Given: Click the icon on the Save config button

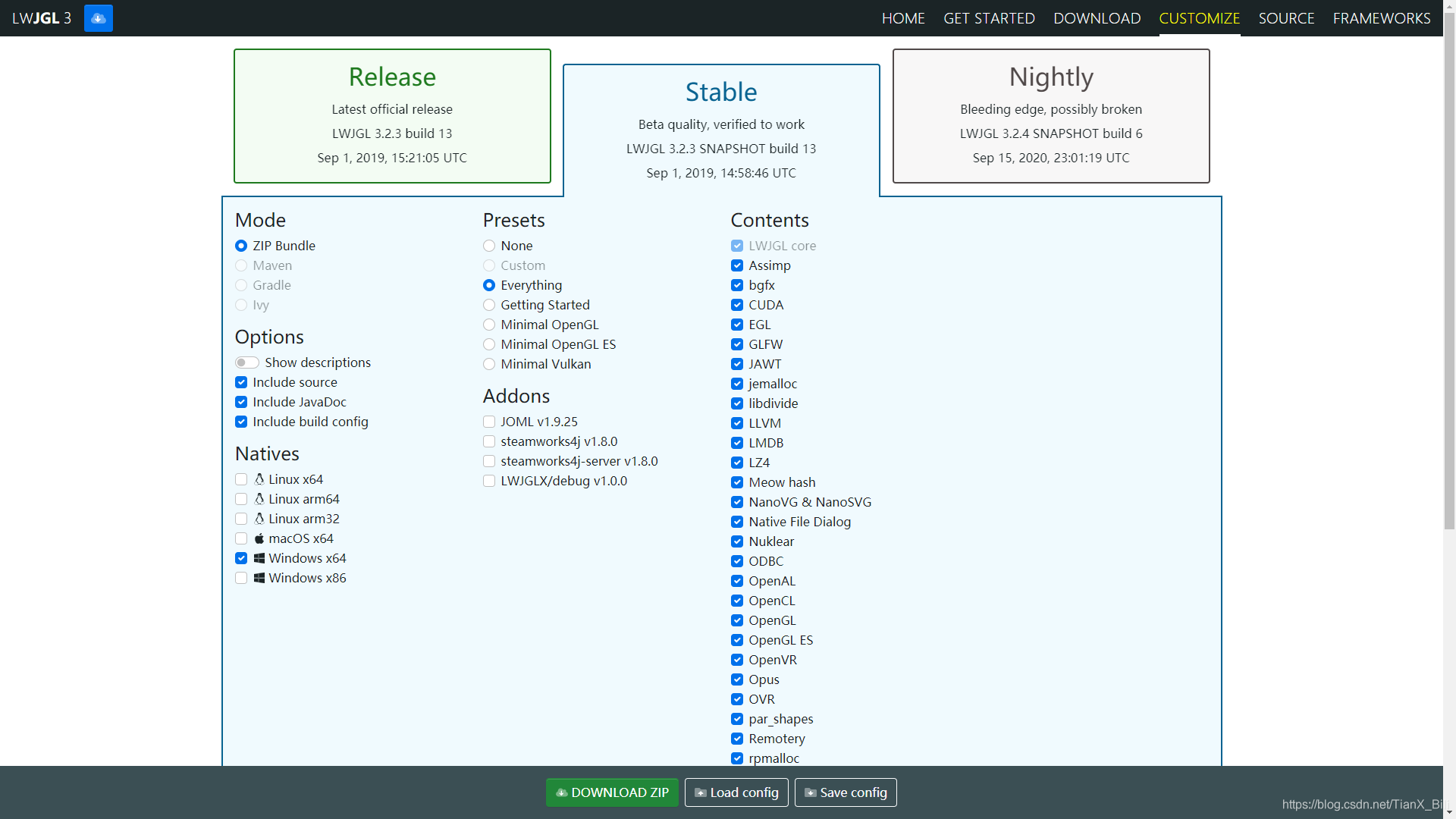Looking at the screenshot, I should click(x=810, y=792).
